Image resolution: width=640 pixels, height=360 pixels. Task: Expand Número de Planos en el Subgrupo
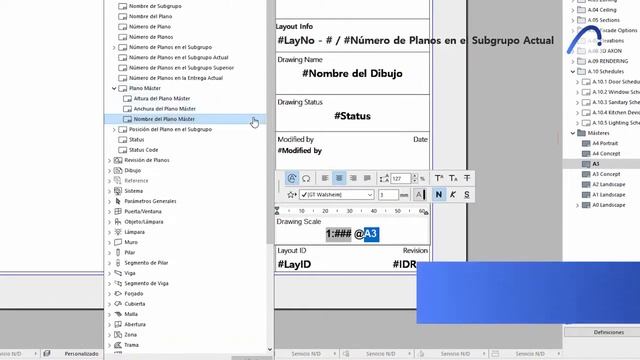[114, 47]
